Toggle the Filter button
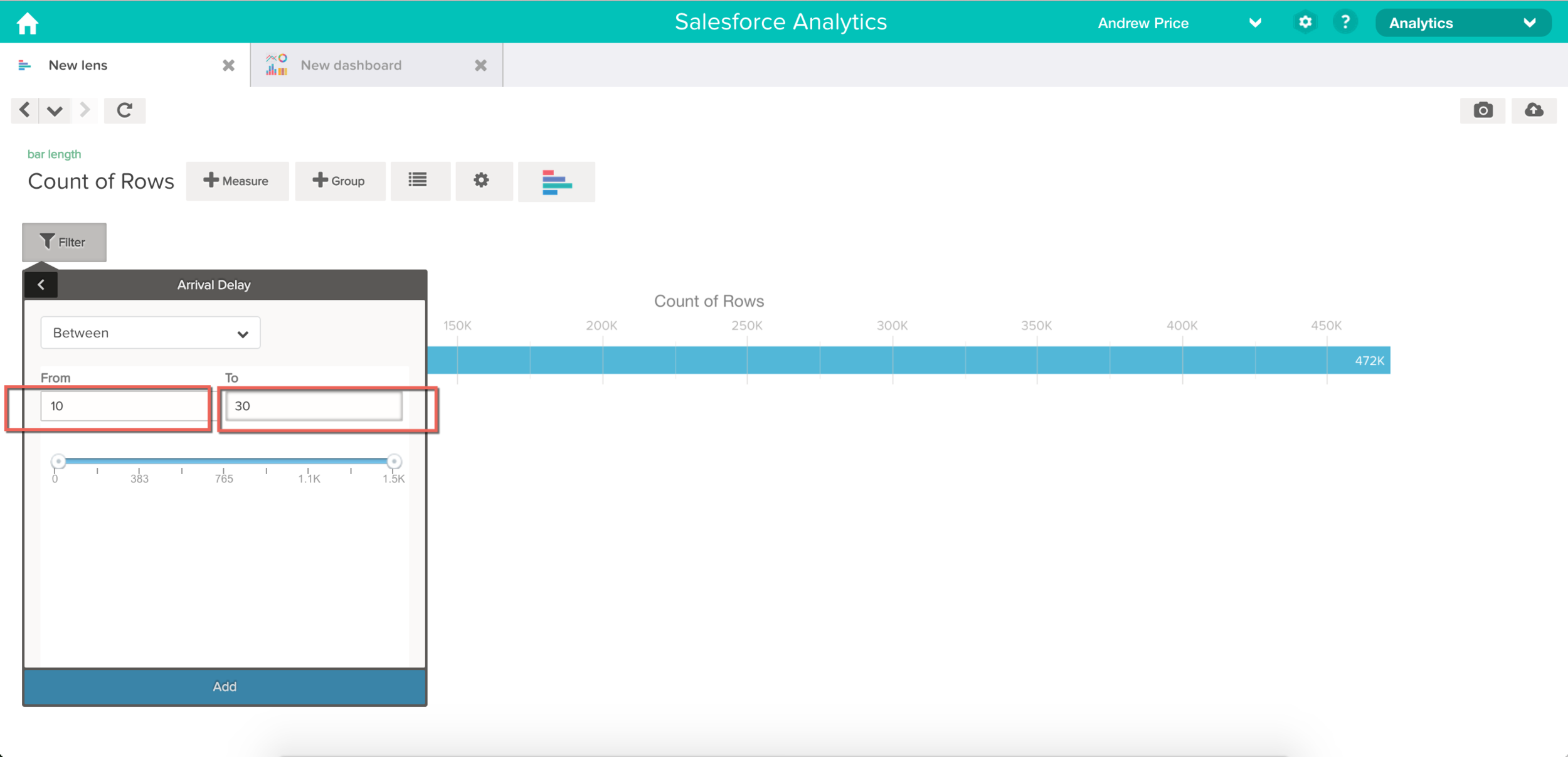The width and height of the screenshot is (1568, 757). click(x=64, y=242)
